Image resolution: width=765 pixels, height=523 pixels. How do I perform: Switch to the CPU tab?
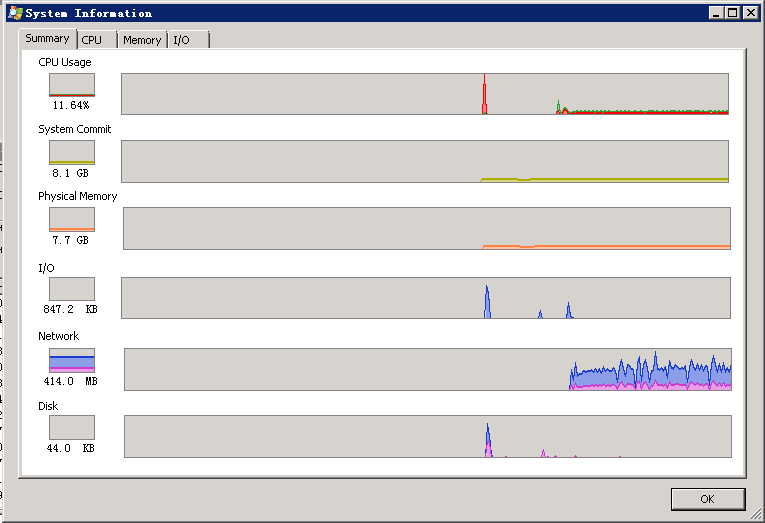[97, 40]
